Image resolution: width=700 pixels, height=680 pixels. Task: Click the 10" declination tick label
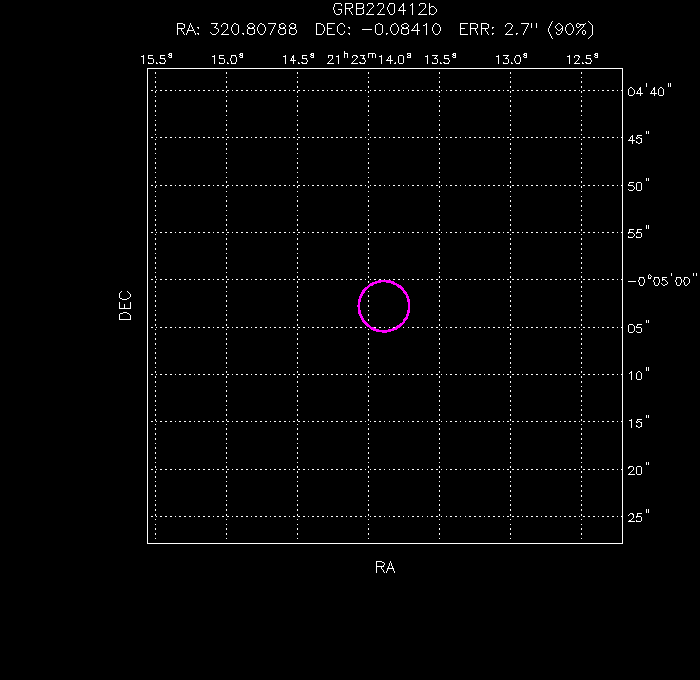tap(638, 375)
